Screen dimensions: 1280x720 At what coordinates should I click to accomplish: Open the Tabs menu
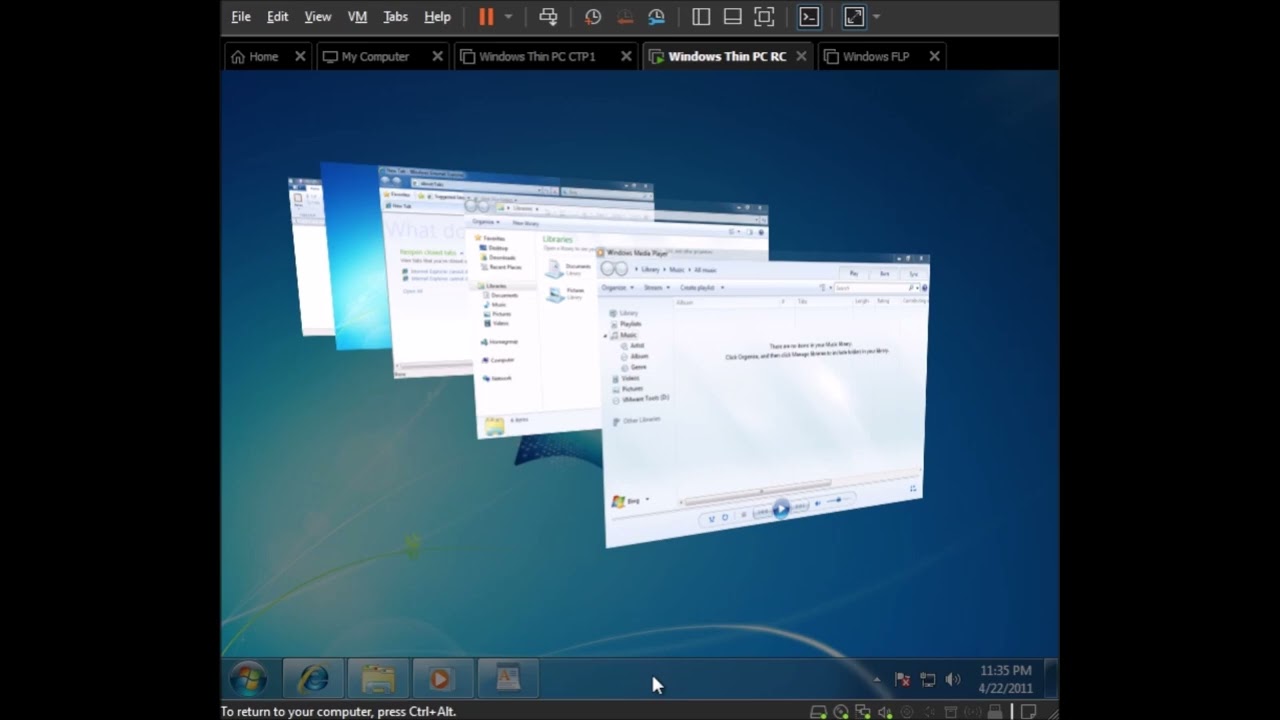(396, 17)
